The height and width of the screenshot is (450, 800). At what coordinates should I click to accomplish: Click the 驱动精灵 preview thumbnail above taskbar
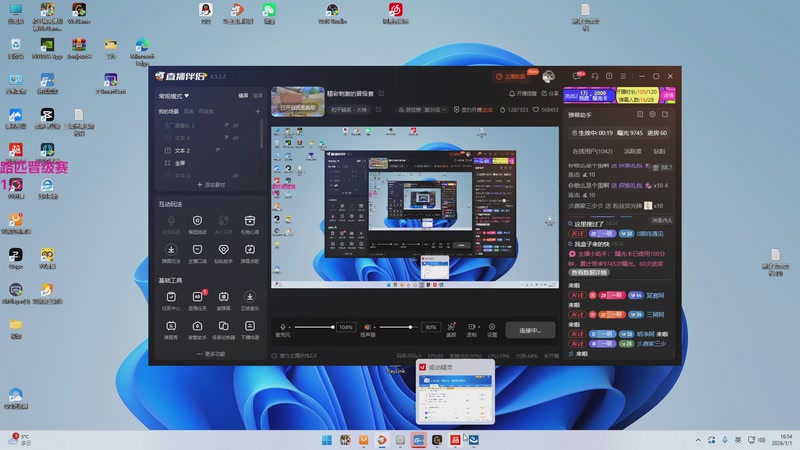(x=455, y=392)
